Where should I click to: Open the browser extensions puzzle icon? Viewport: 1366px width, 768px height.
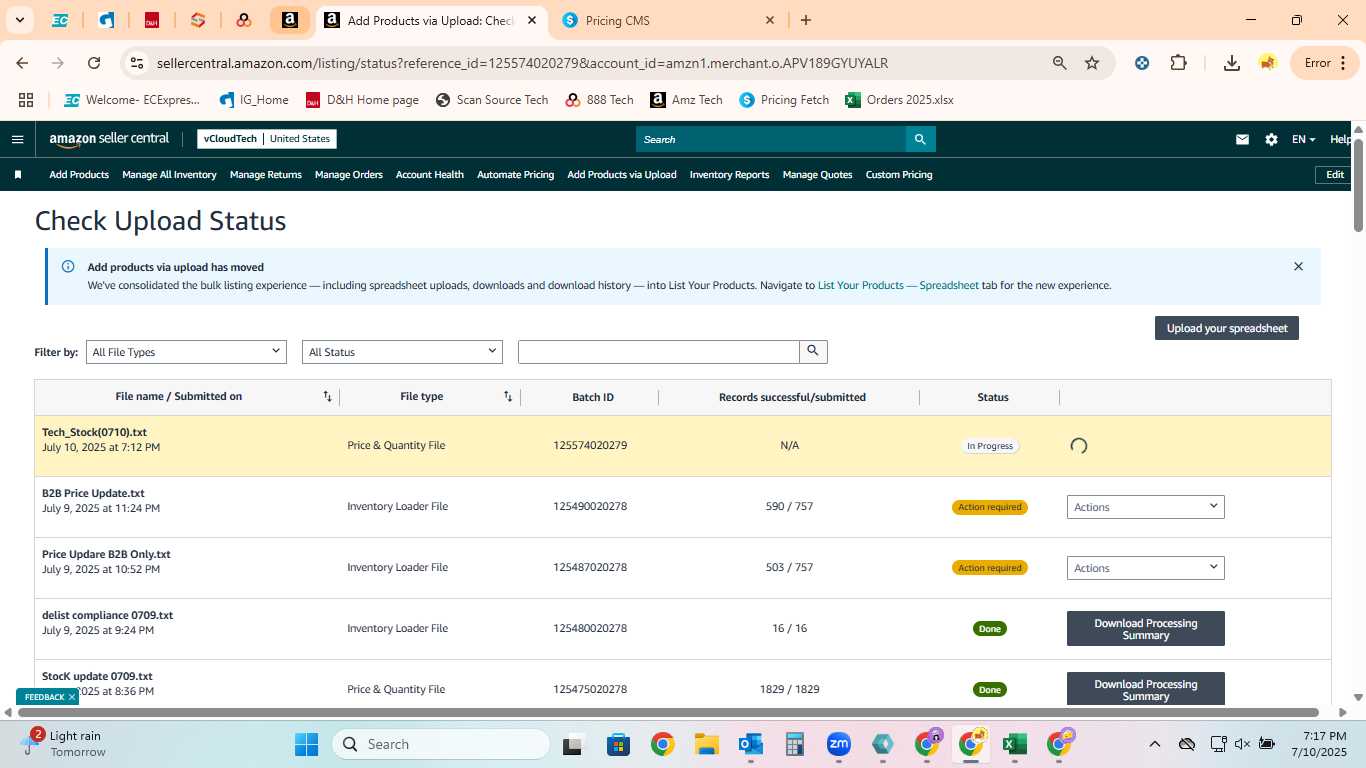[1179, 63]
